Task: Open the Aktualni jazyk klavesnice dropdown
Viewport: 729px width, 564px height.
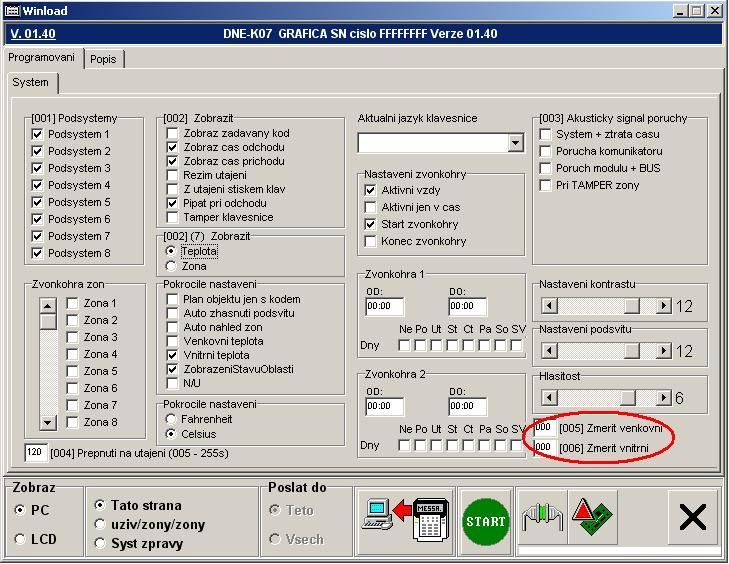Action: point(515,143)
